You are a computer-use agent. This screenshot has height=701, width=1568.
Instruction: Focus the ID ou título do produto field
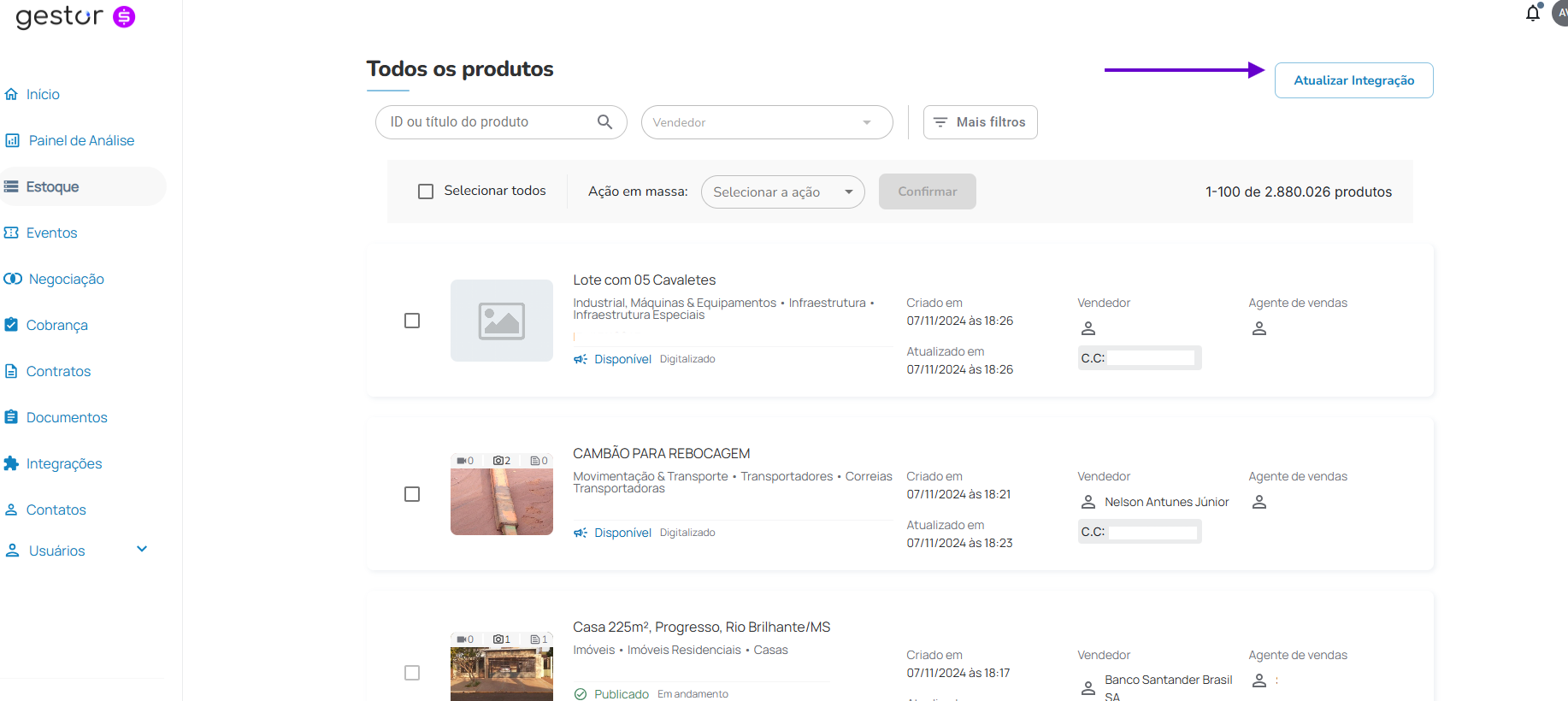[501, 122]
